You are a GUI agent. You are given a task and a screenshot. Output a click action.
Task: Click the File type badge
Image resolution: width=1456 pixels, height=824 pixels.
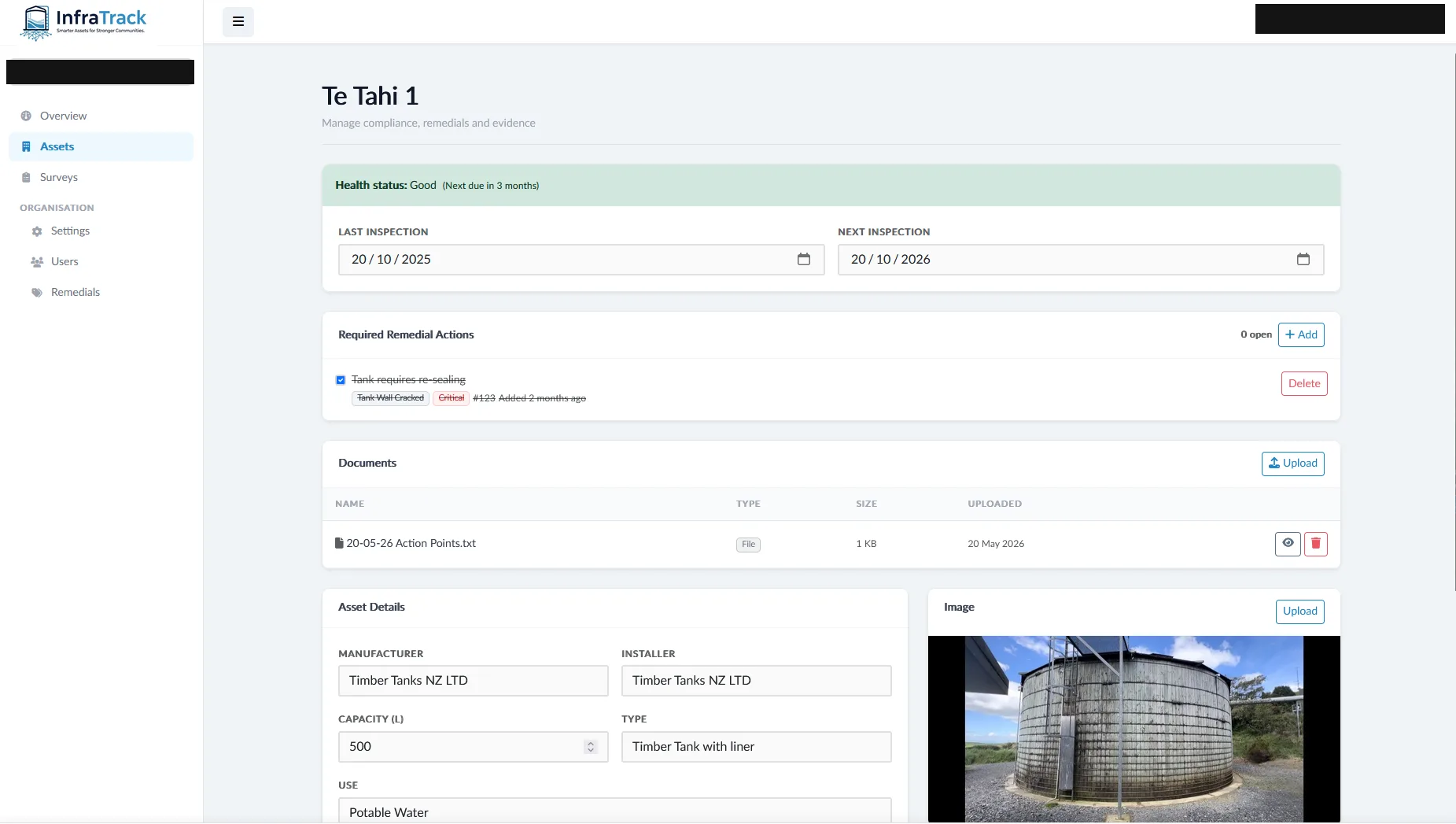748,545
